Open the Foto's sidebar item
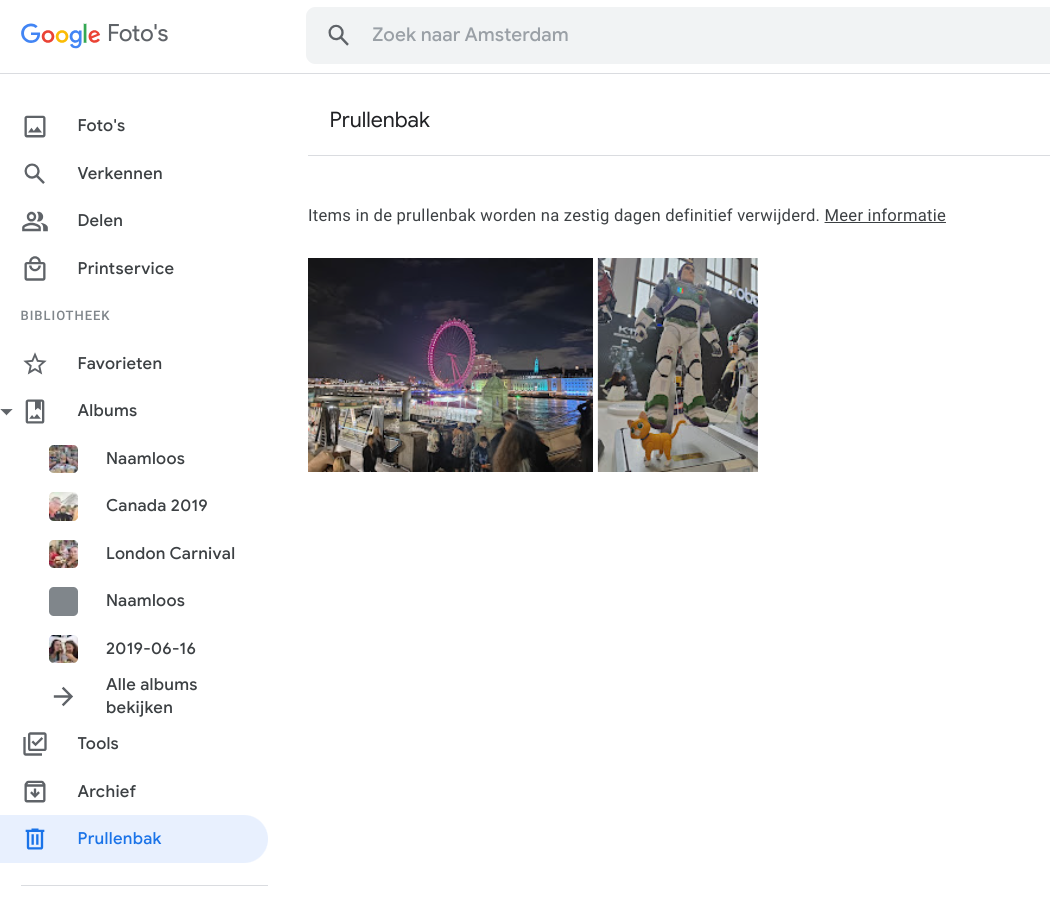Image resolution: width=1050 pixels, height=901 pixels. [x=101, y=125]
